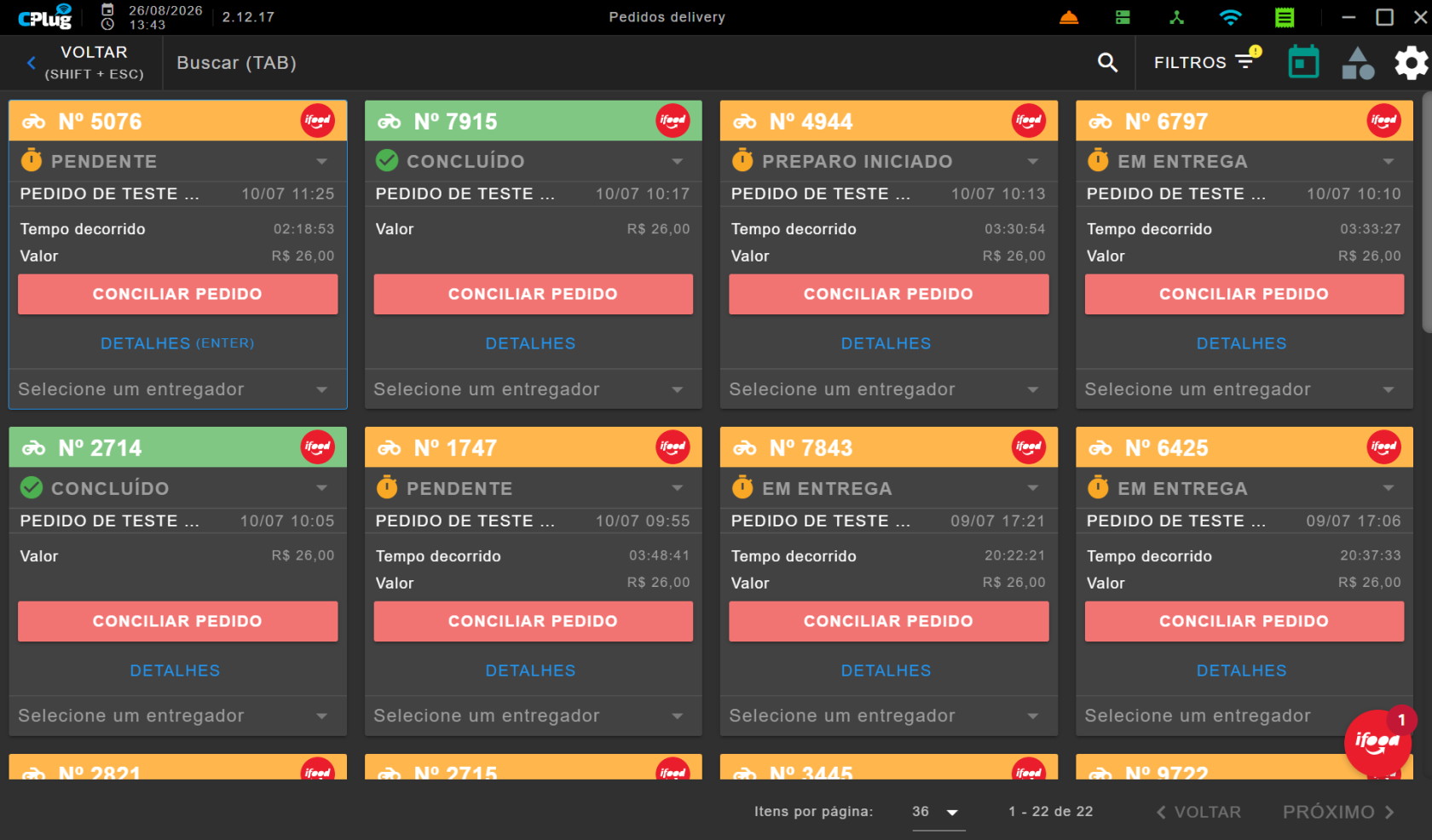Click the motorcycle icon on order Nº 5076

pos(34,122)
